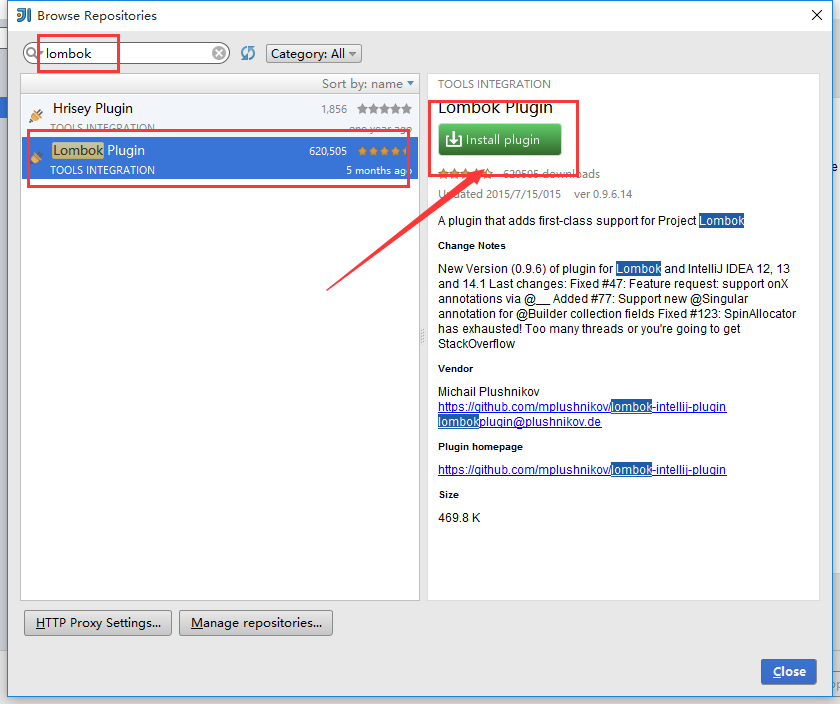This screenshot has height=704, width=840.
Task: Click Hrisey Plugin star rating
Action: (385, 109)
